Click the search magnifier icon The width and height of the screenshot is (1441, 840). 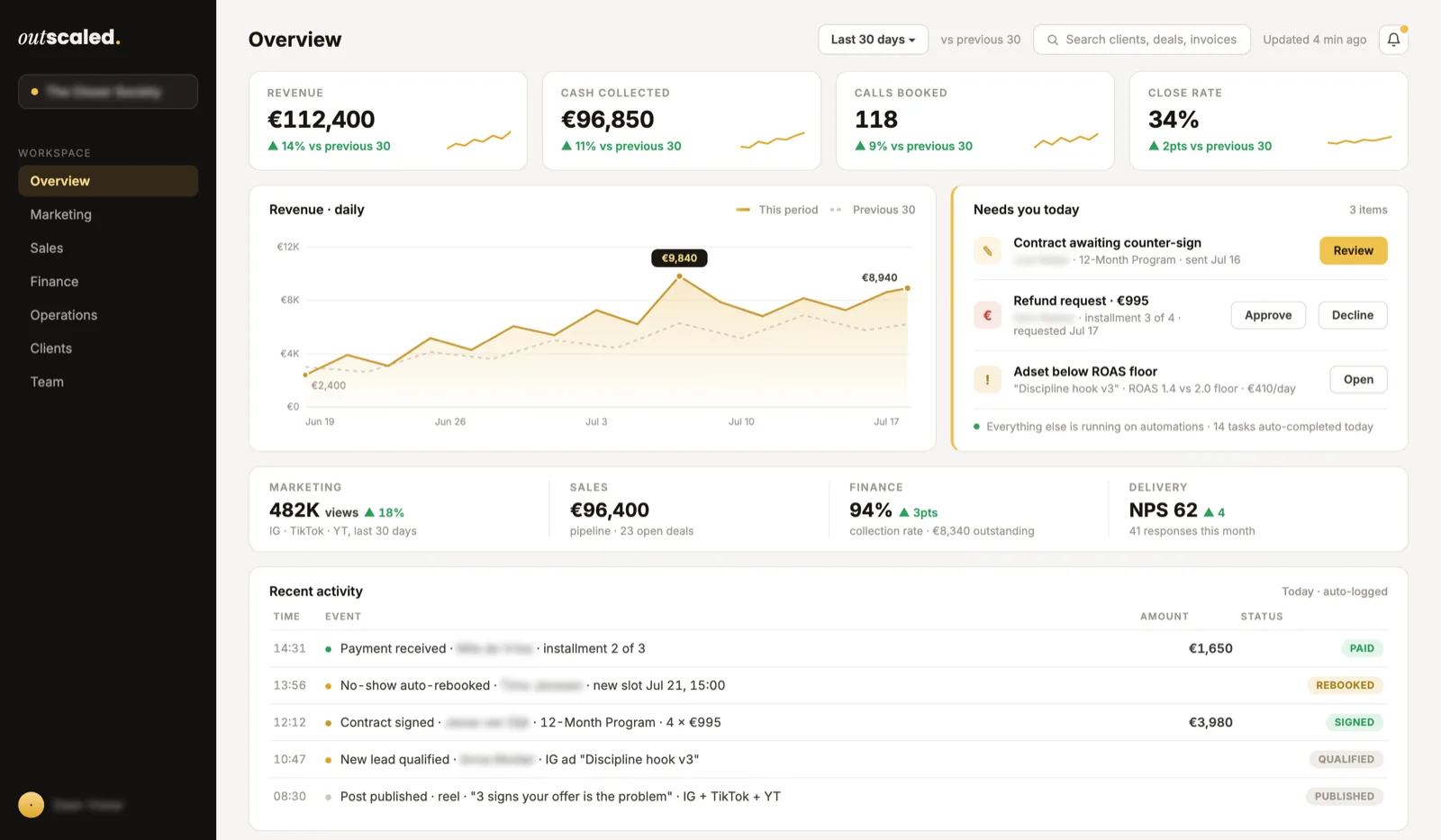(1052, 40)
